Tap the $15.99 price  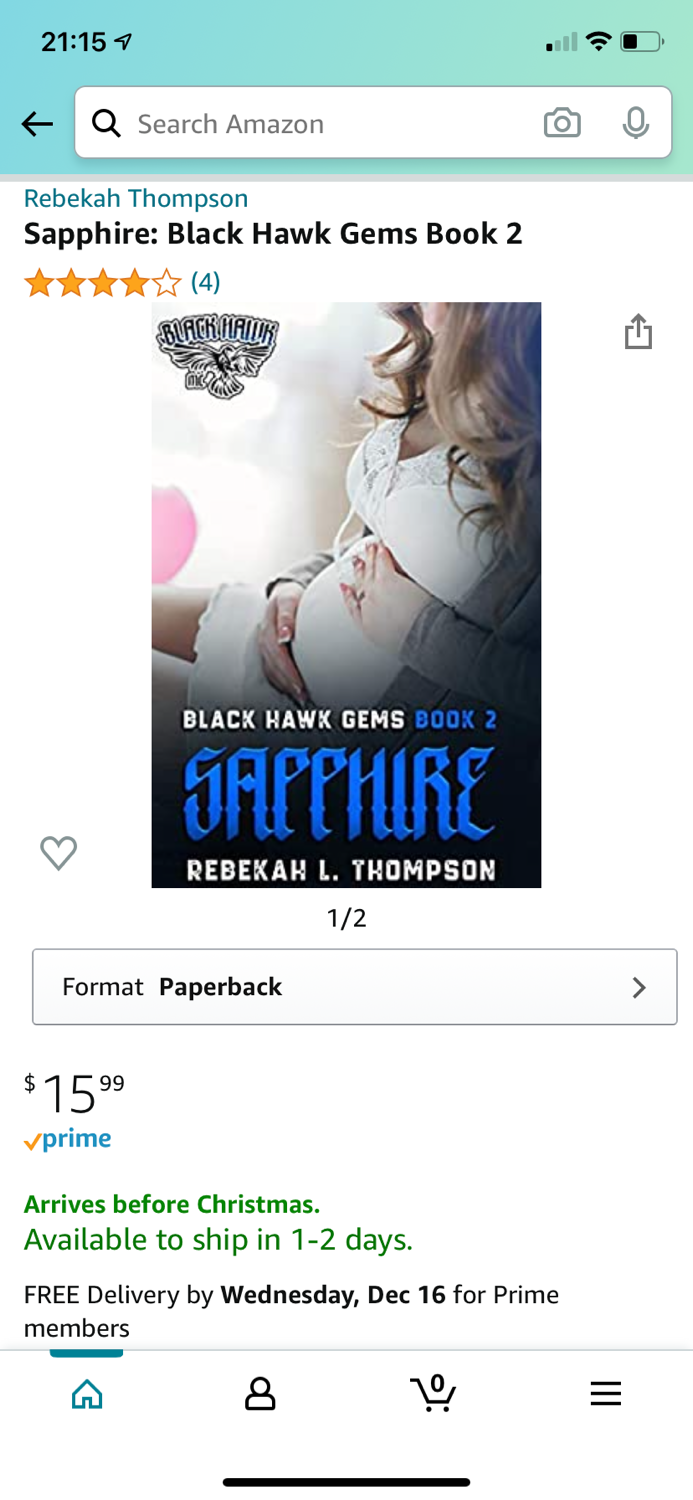[x=74, y=1093]
